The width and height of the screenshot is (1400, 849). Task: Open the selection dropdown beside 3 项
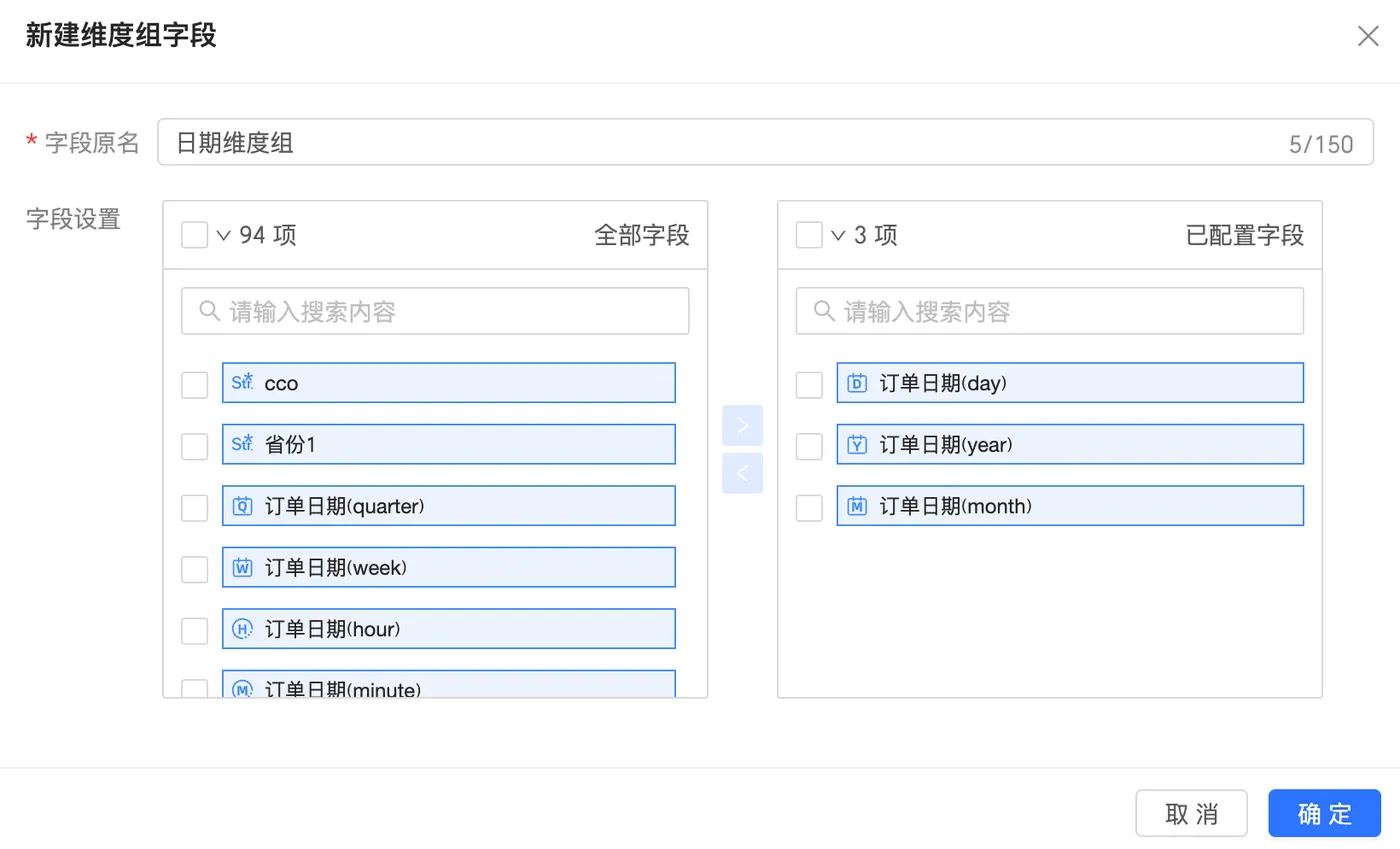pos(839,236)
